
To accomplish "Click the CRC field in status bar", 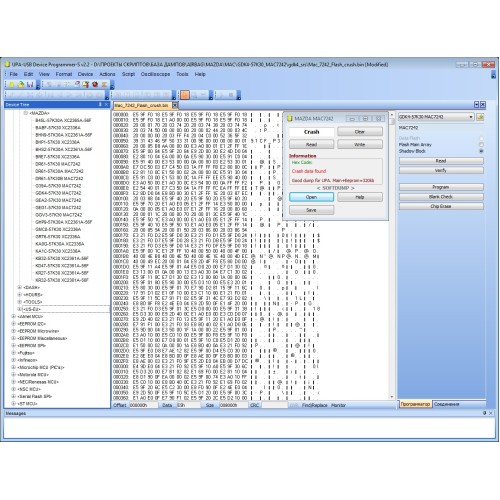I will pos(274,405).
